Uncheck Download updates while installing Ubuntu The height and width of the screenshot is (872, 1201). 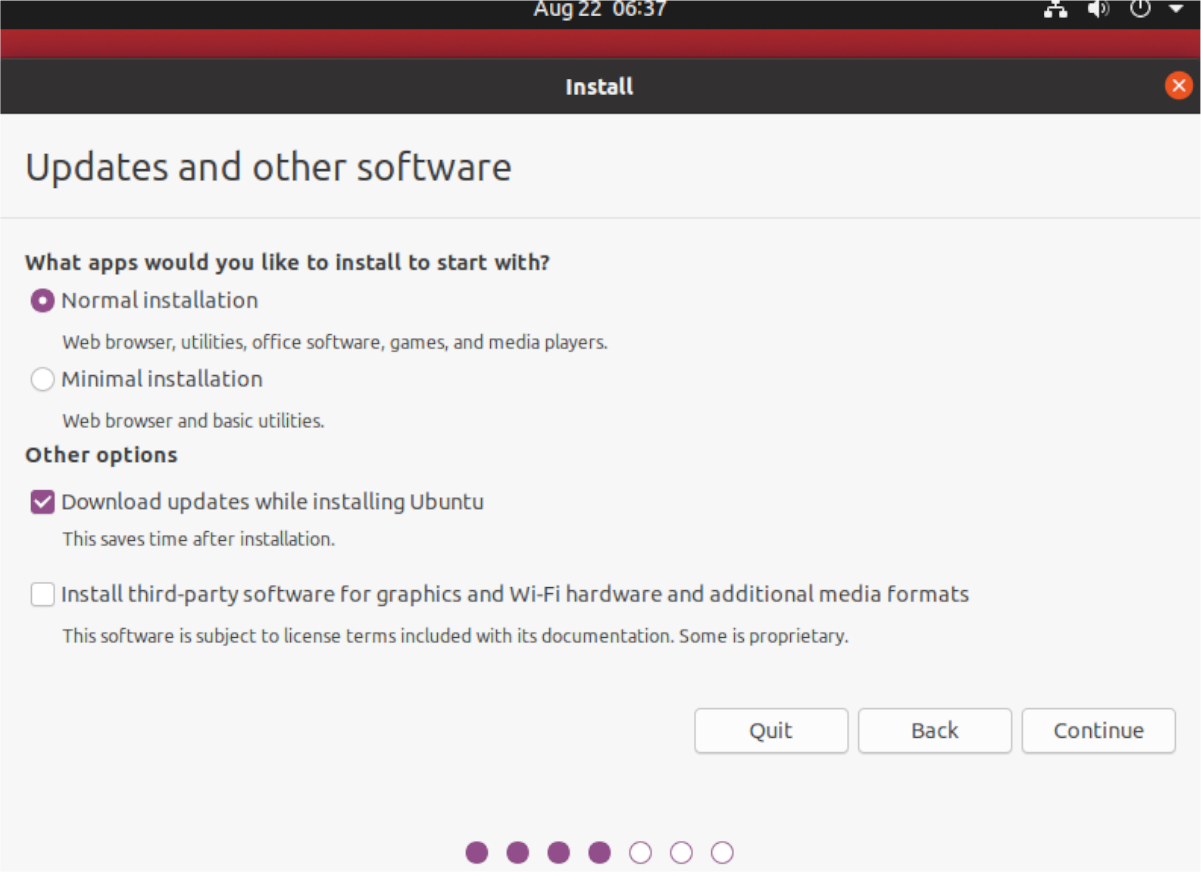tap(42, 502)
